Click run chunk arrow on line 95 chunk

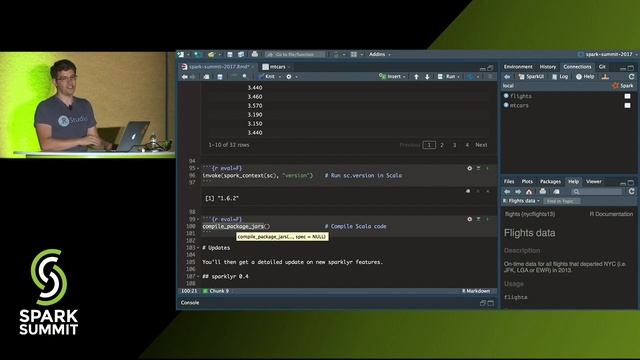(x=487, y=168)
